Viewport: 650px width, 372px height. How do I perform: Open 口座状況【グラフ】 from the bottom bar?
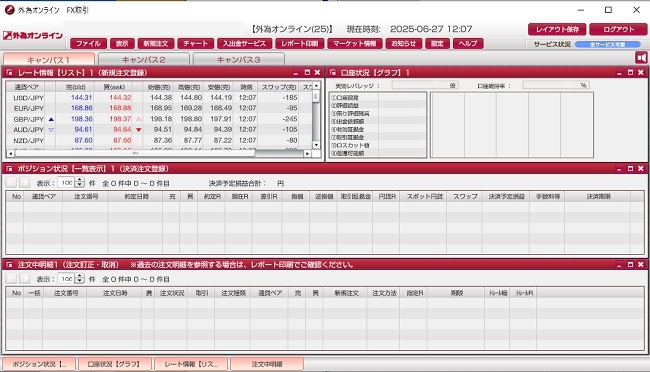click(114, 364)
